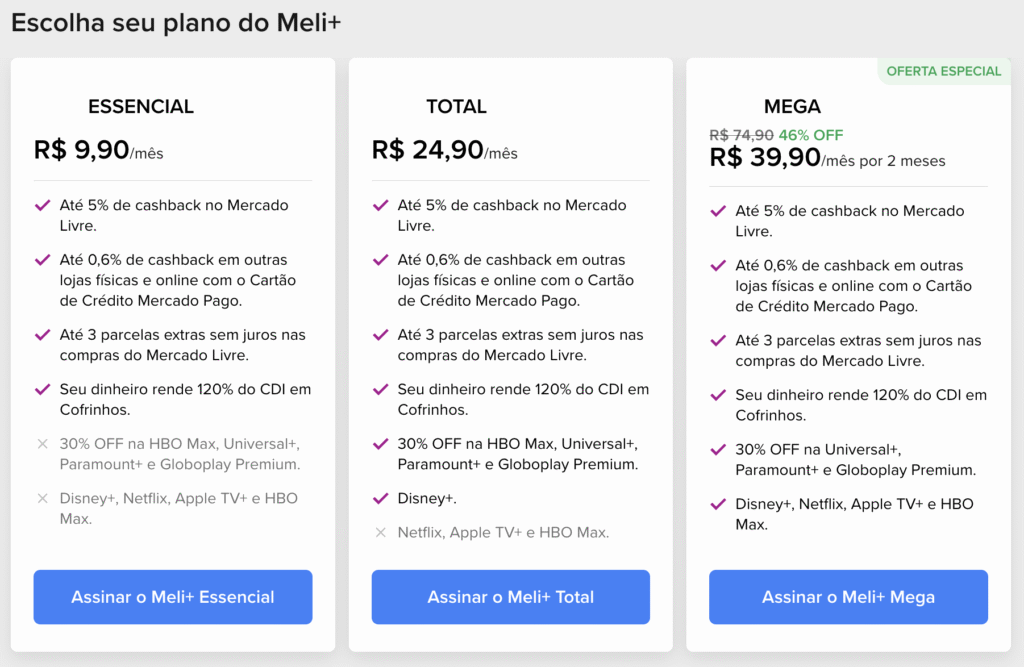This screenshot has width=1024, height=667.
Task: Click the checkmark beside Essencial's cashback Mercado Livre benefit
Action: click(x=41, y=204)
